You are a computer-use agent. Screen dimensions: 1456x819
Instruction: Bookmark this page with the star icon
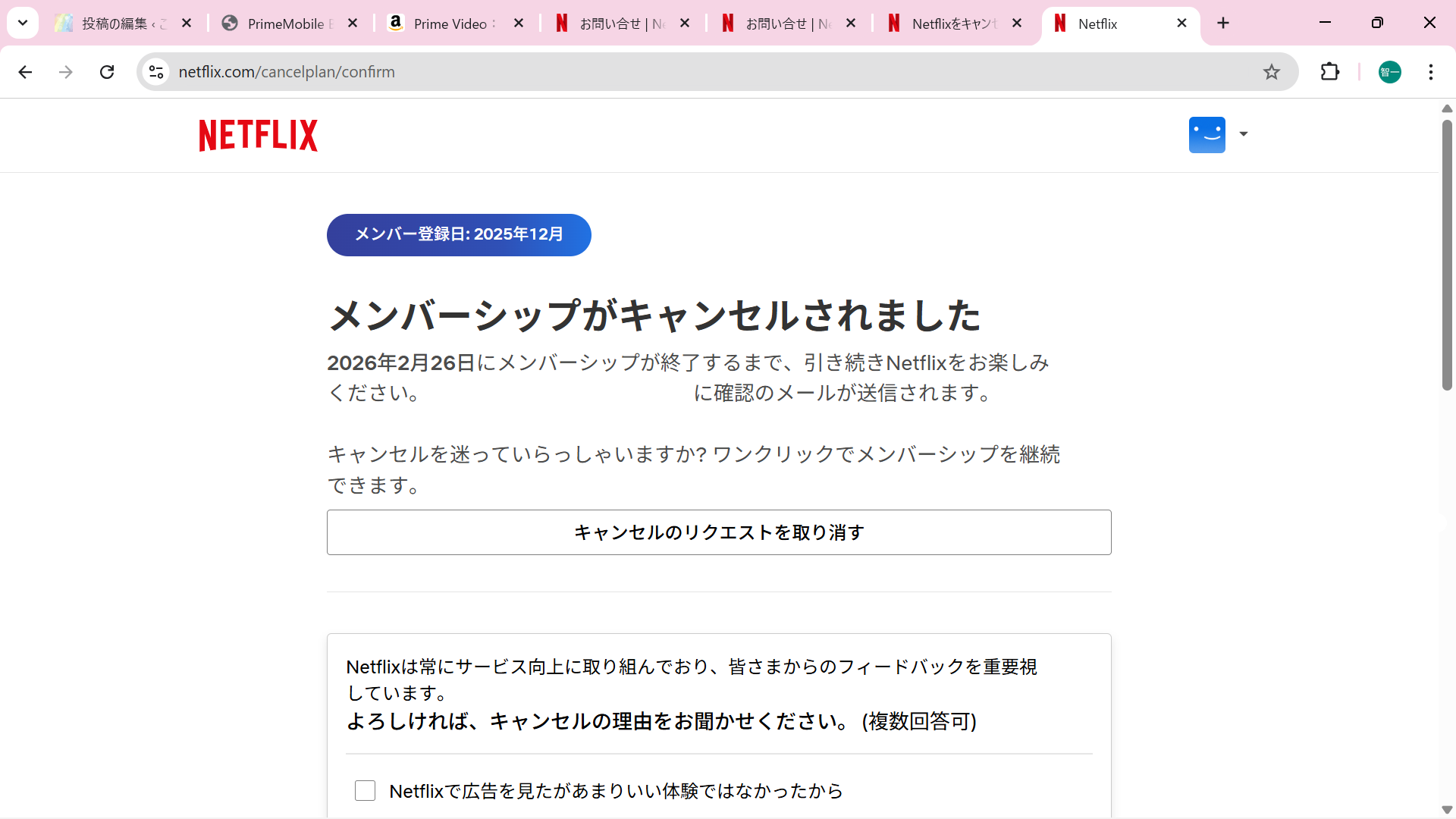pos(1271,72)
